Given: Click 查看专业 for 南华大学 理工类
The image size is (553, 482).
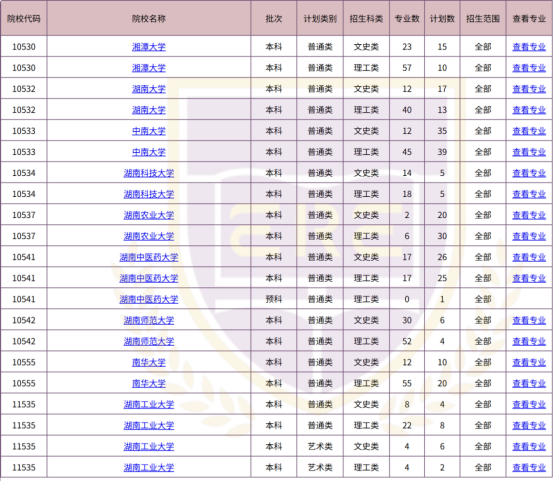Looking at the screenshot, I should 529,383.
